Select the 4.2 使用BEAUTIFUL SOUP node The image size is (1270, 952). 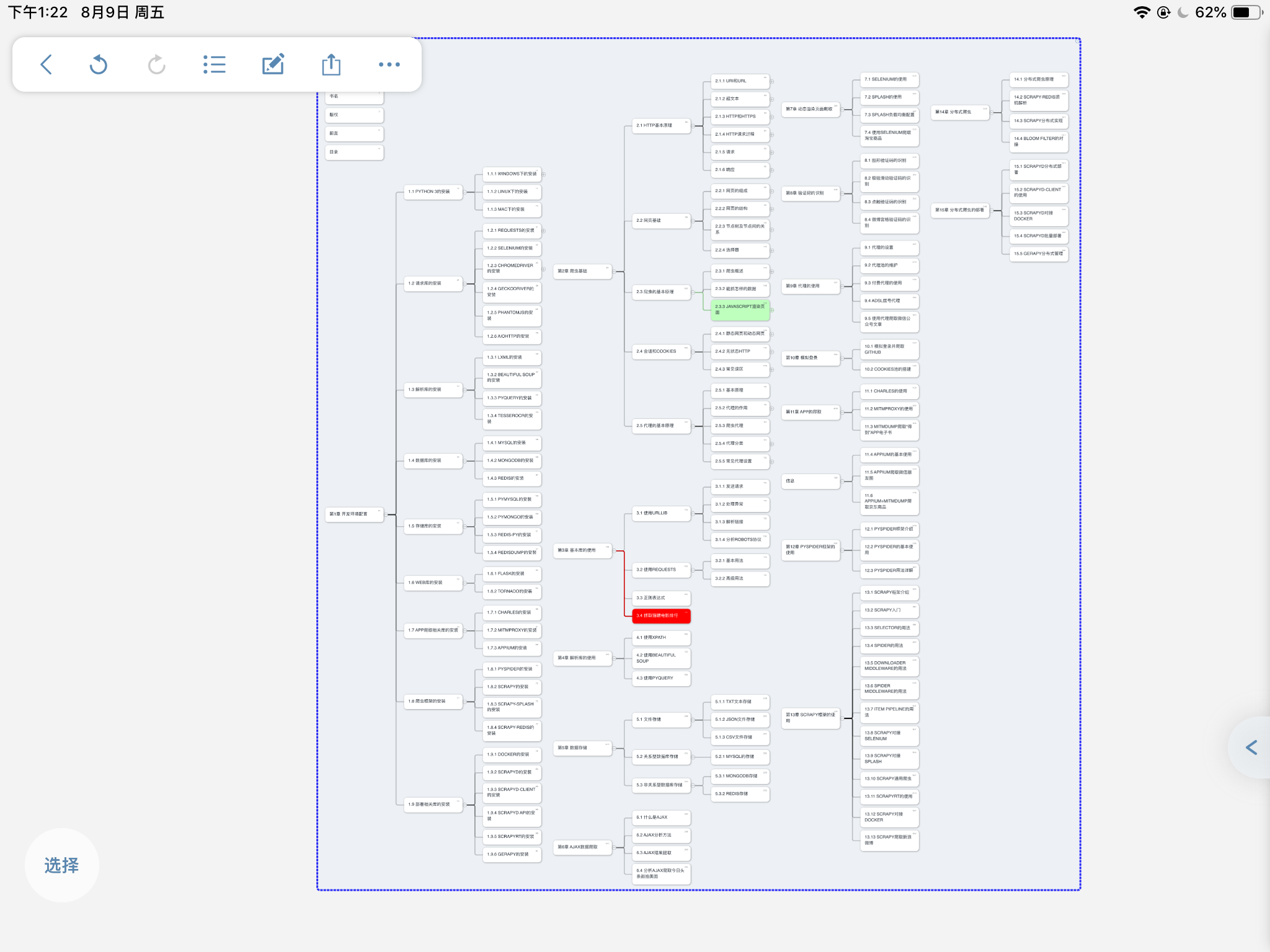coord(661,659)
